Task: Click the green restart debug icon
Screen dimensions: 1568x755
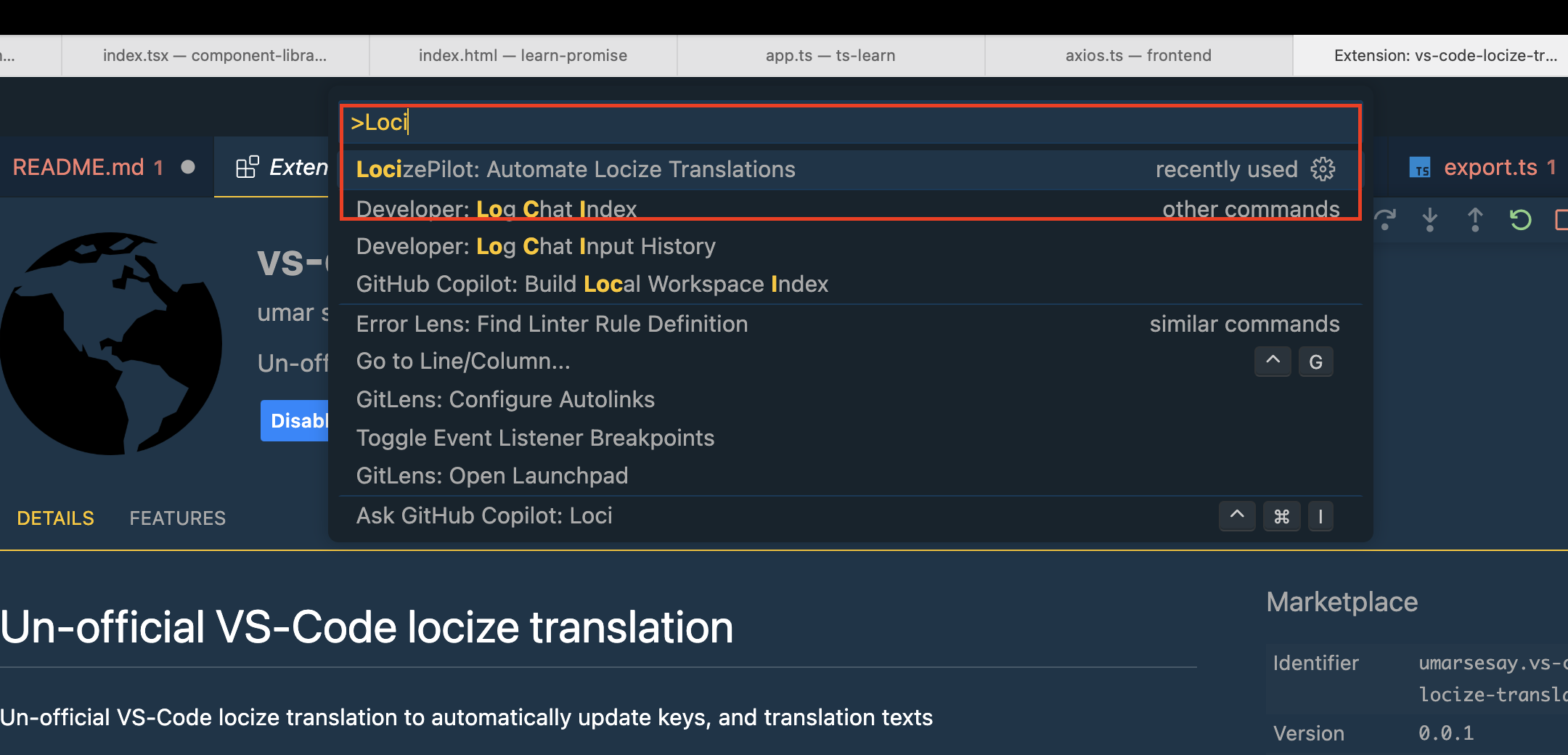Action: coord(1520,219)
